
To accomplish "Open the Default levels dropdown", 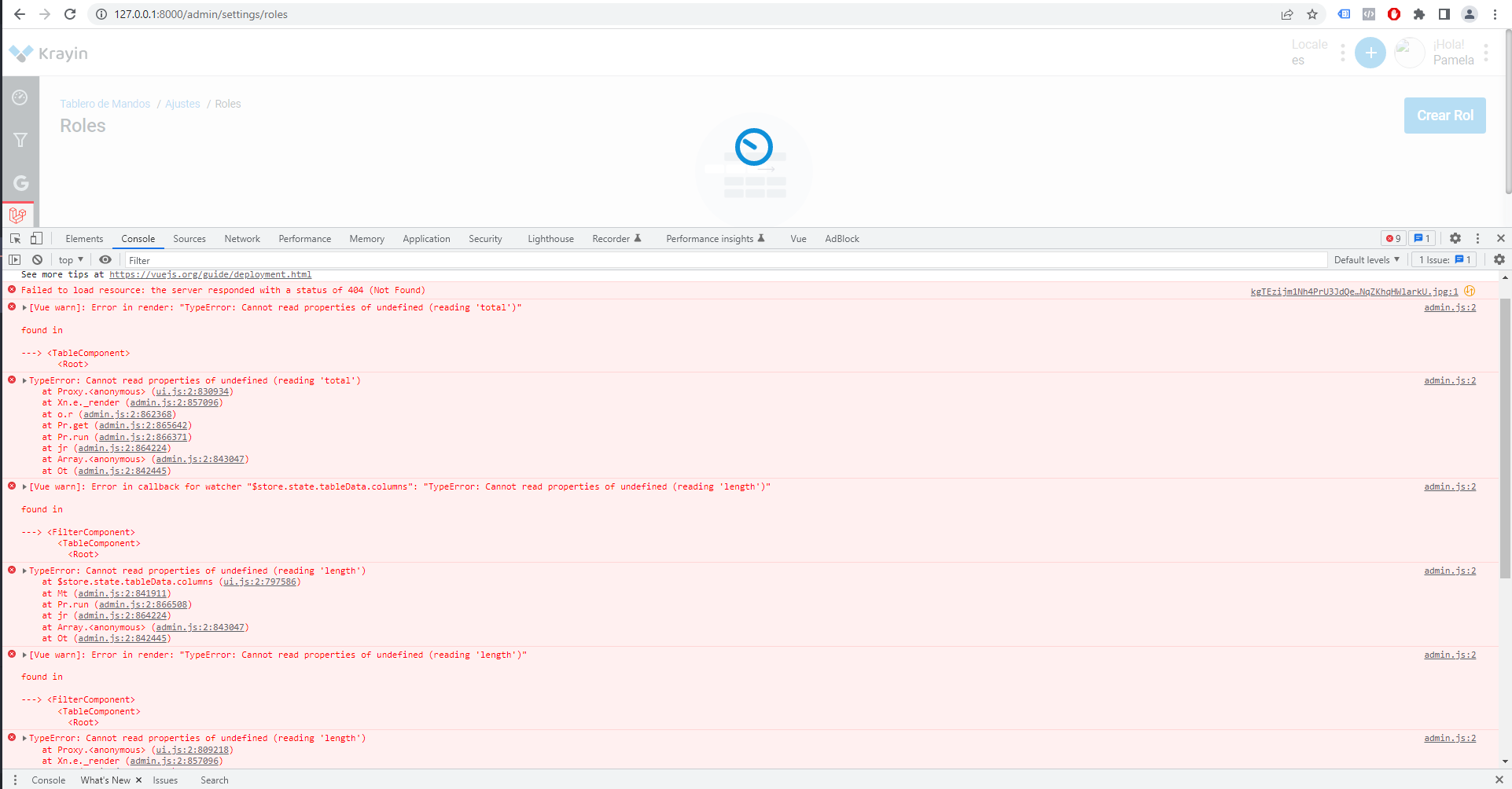I will click(1366, 259).
